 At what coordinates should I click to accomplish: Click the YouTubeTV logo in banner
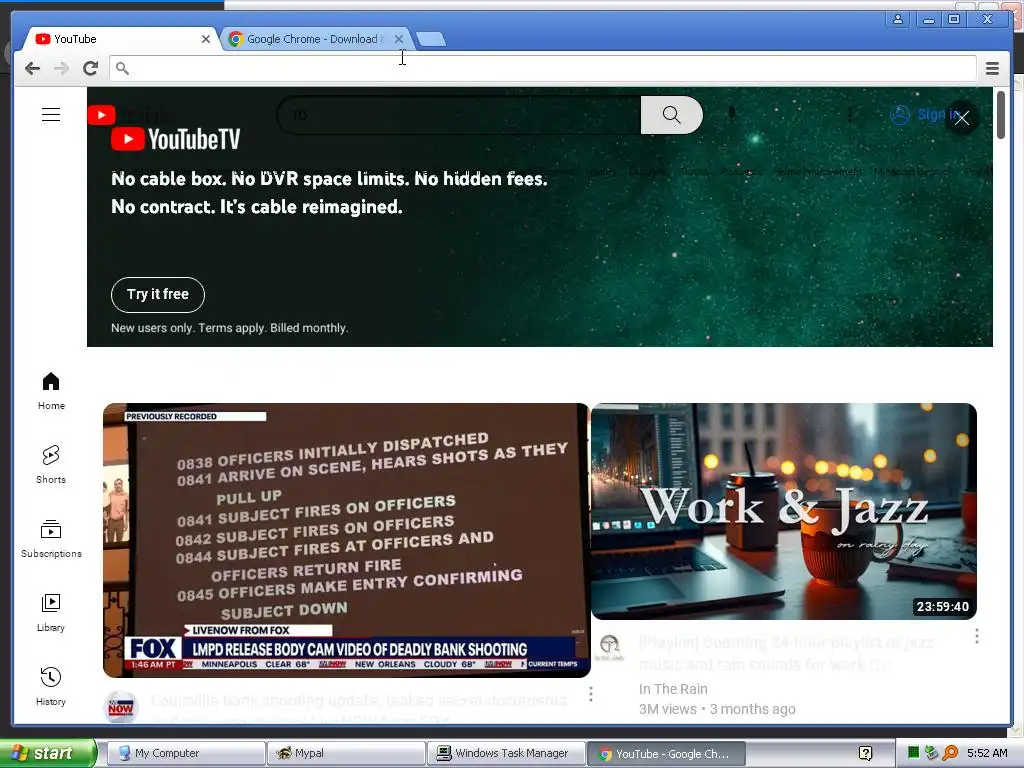coord(176,139)
